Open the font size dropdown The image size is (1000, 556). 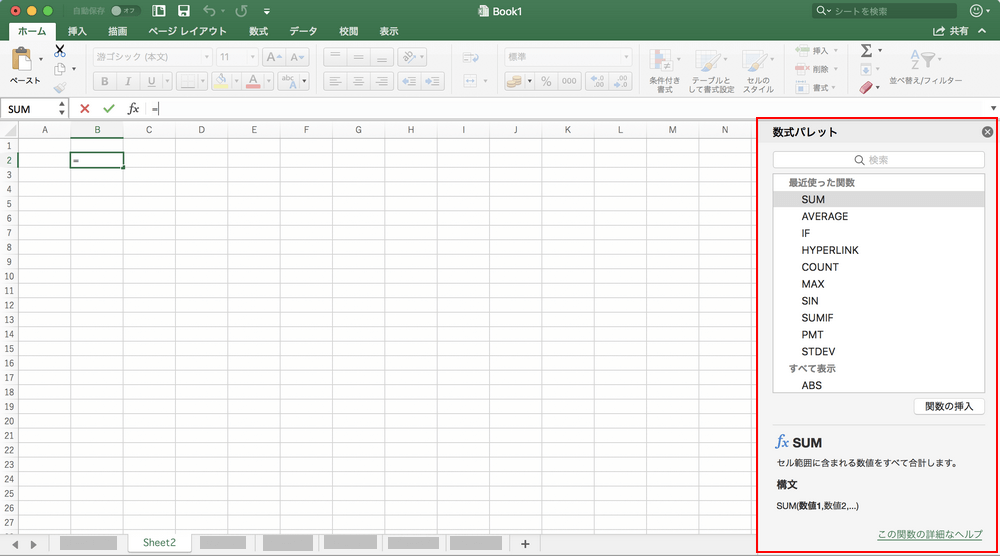pyautogui.click(x=253, y=57)
